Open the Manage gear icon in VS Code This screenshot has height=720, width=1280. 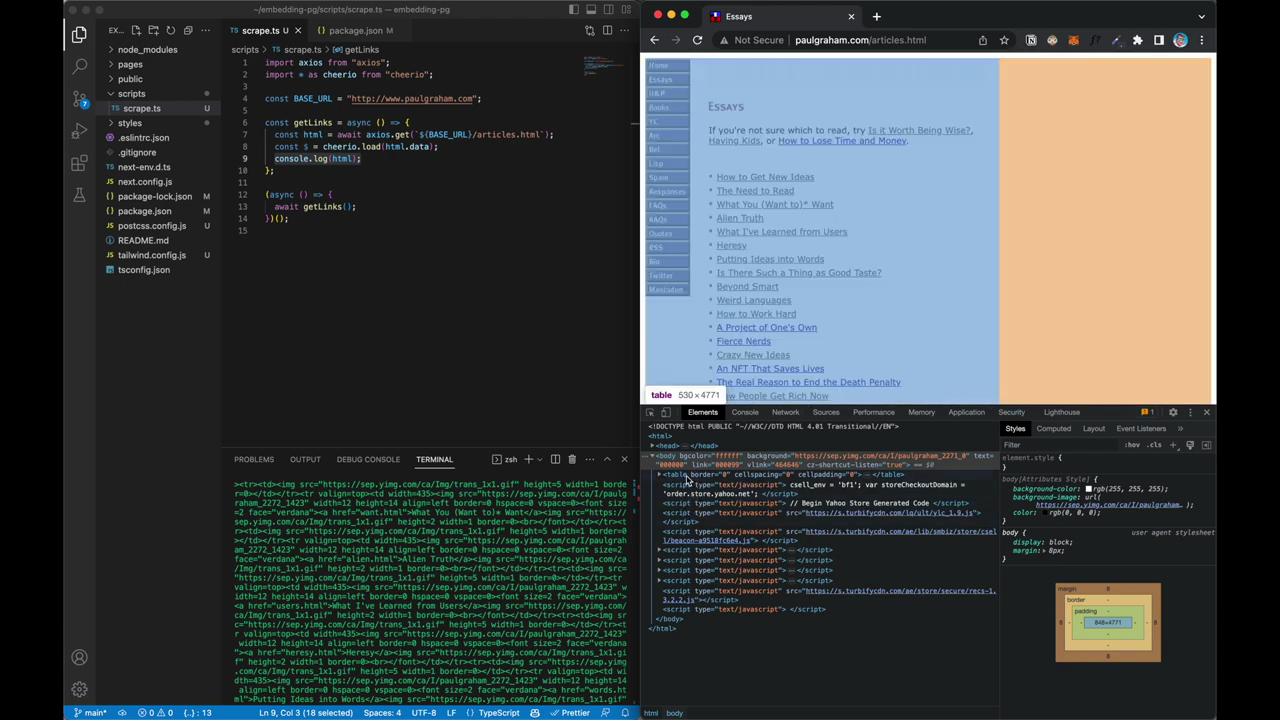click(79, 689)
